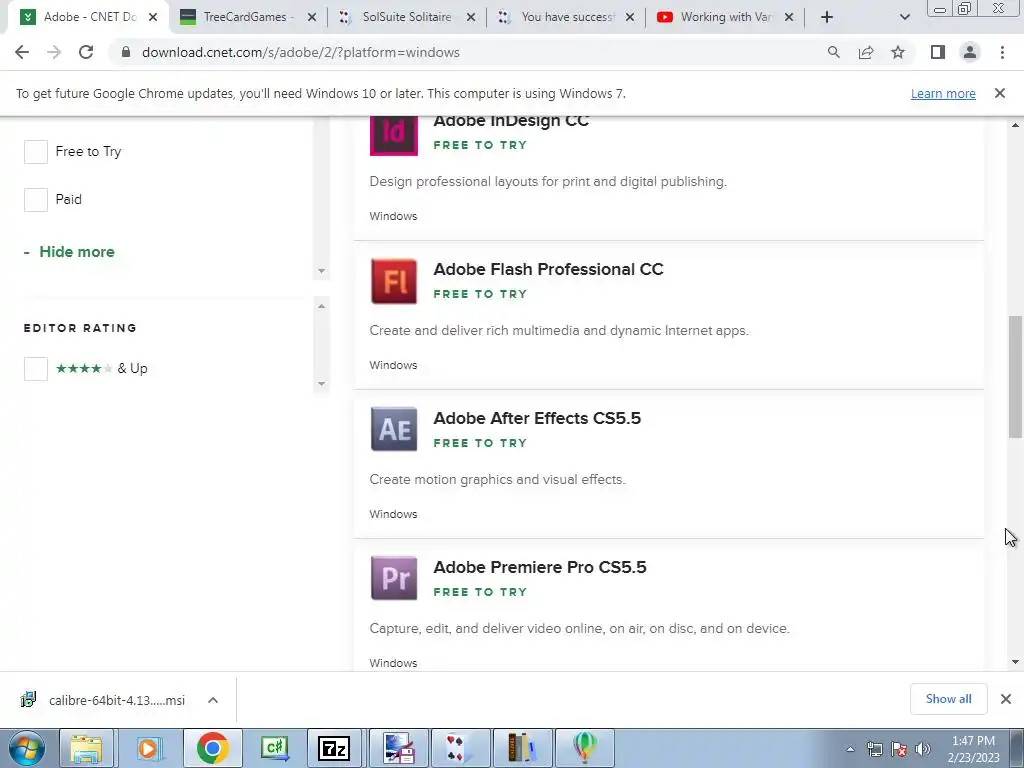The height and width of the screenshot is (768, 1024).
Task: Tick the Paid filter checkbox
Action: click(36, 199)
